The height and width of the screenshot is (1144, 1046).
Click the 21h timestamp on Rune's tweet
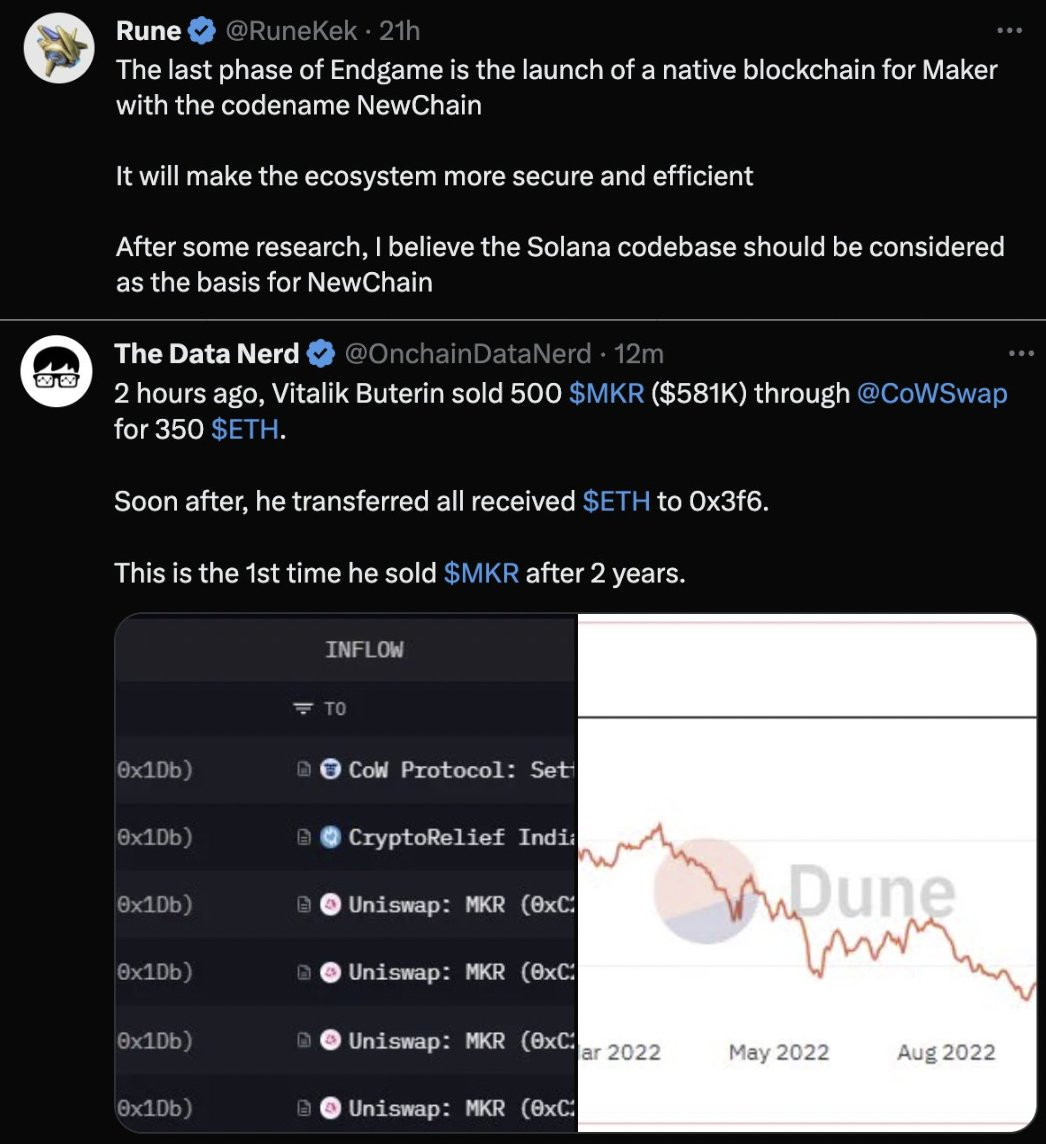(x=400, y=32)
